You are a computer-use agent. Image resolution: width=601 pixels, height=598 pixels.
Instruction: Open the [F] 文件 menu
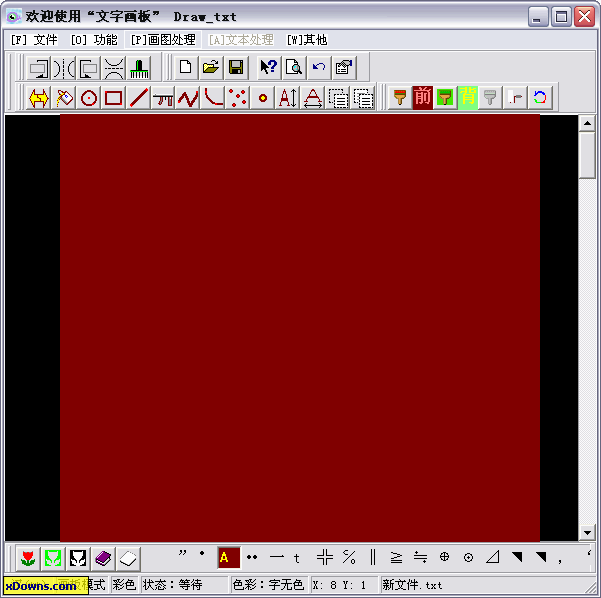(x=34, y=40)
